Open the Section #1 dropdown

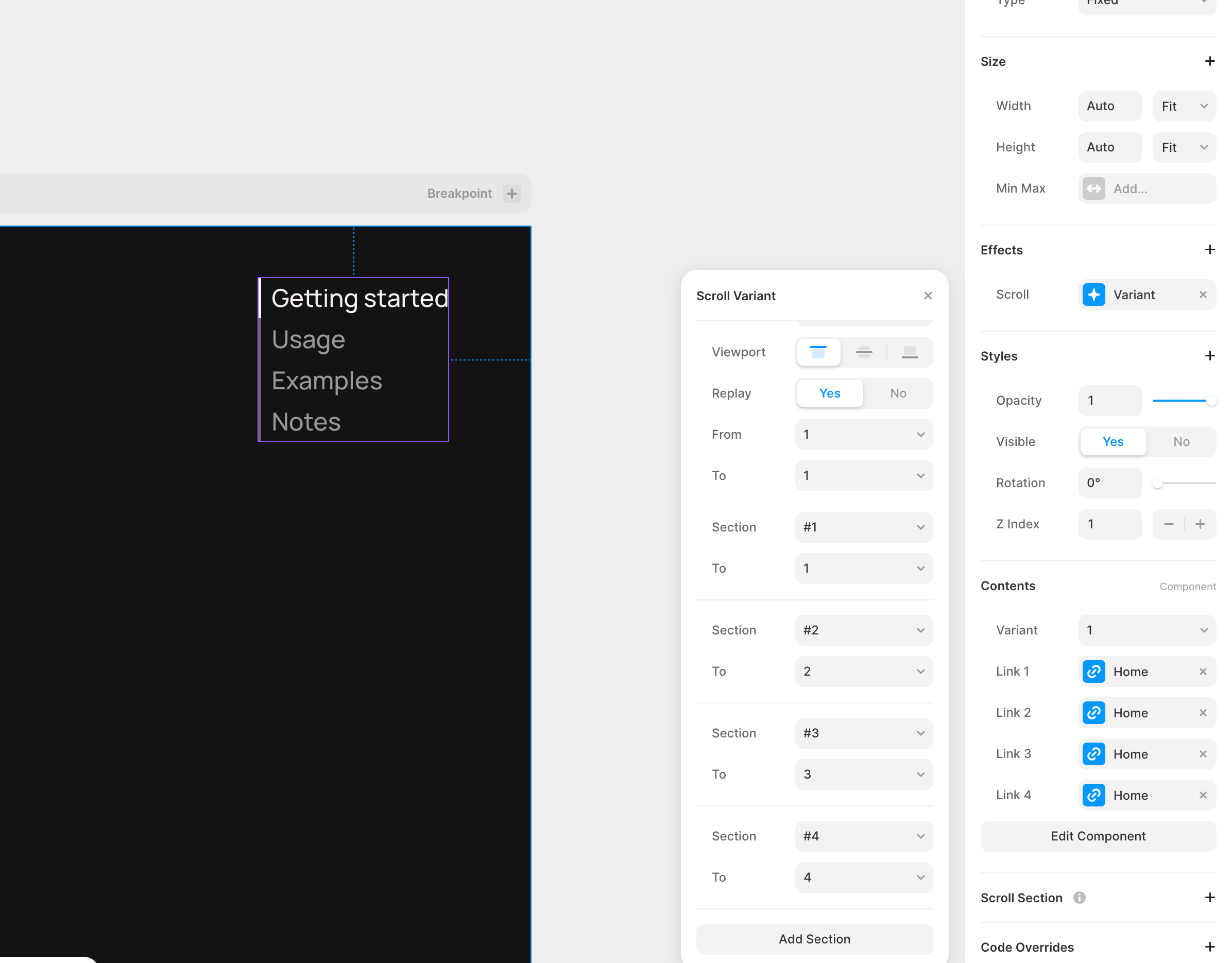[864, 527]
